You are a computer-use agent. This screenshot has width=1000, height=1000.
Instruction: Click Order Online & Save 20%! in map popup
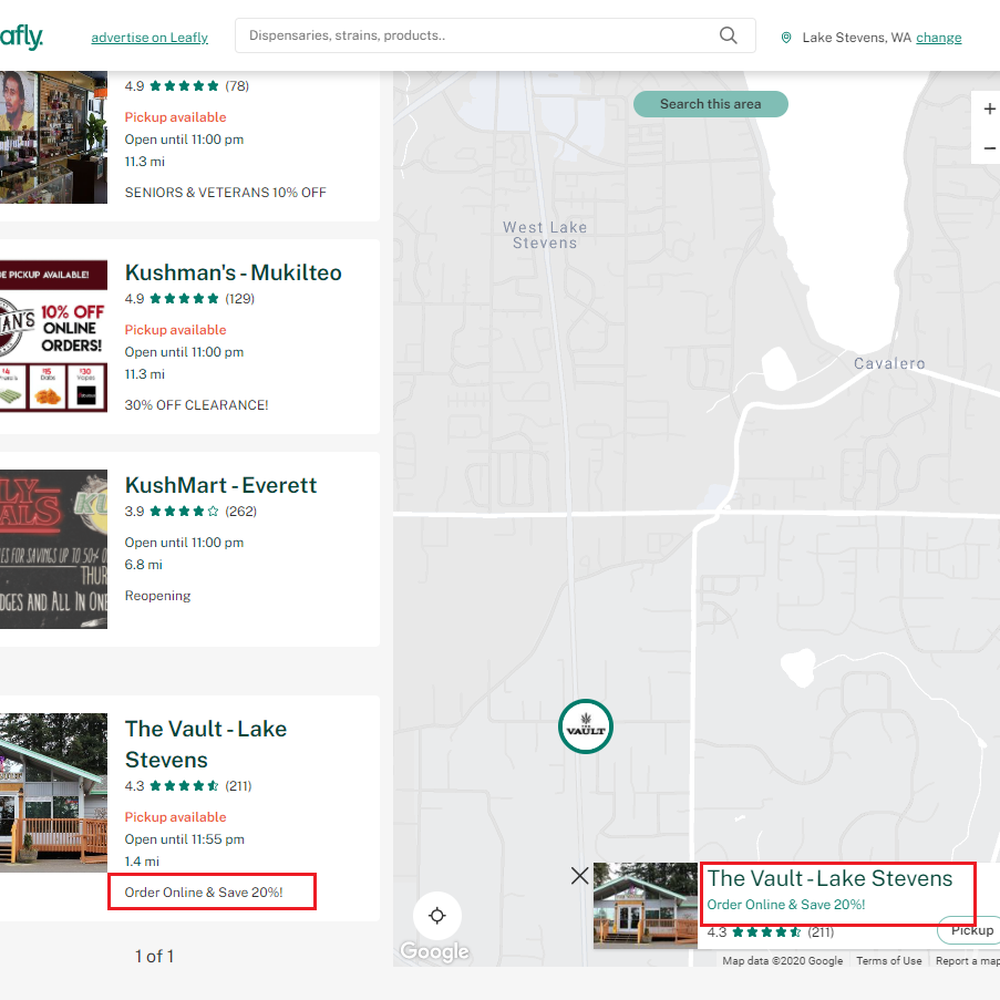786,904
